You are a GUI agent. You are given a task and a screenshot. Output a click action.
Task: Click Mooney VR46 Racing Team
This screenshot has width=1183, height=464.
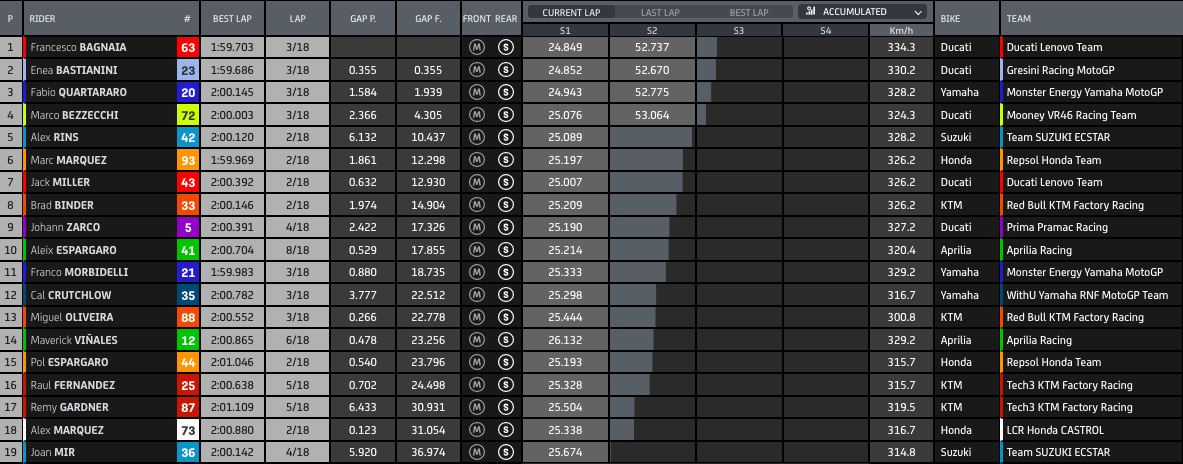(1071, 115)
